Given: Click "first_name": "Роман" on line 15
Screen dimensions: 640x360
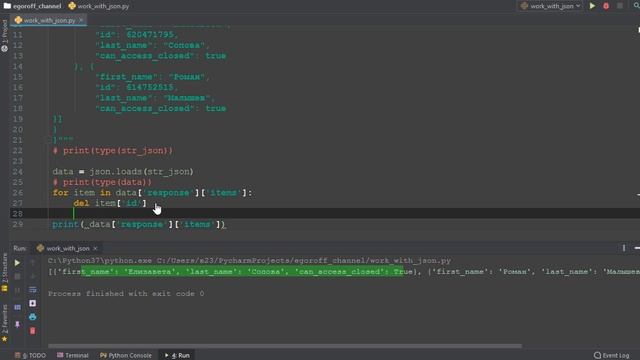Looking at the screenshot, I should pyautogui.click(x=152, y=77).
